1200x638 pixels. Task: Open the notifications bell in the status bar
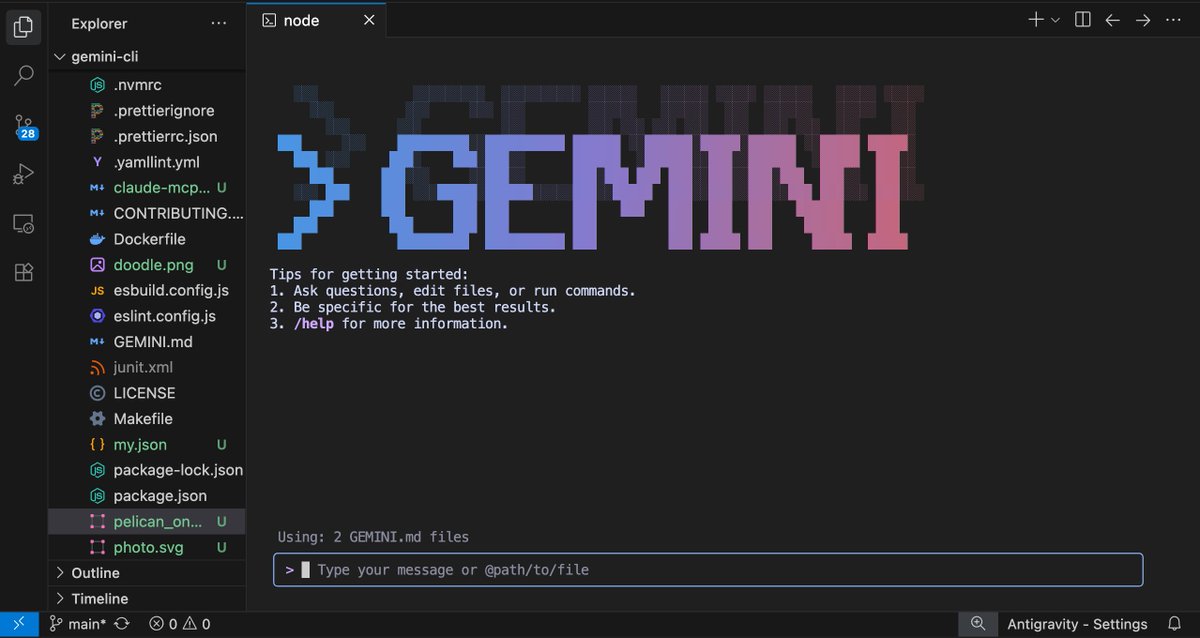coord(1177,623)
